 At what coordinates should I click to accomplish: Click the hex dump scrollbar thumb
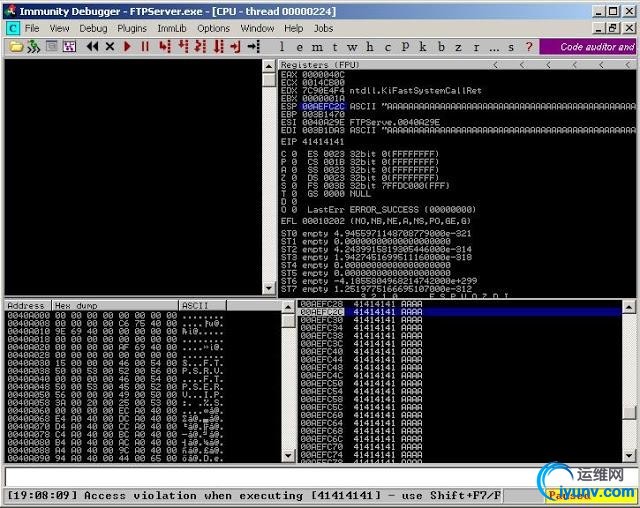click(288, 320)
